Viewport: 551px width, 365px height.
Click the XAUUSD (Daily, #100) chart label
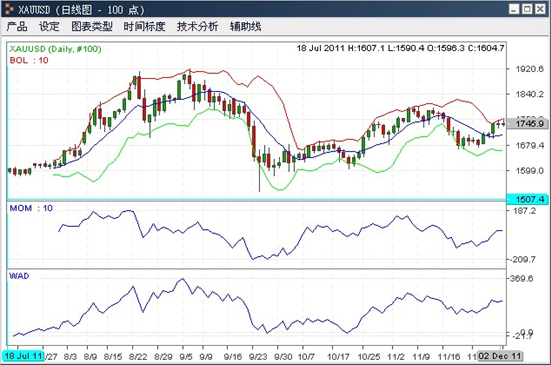click(55, 49)
